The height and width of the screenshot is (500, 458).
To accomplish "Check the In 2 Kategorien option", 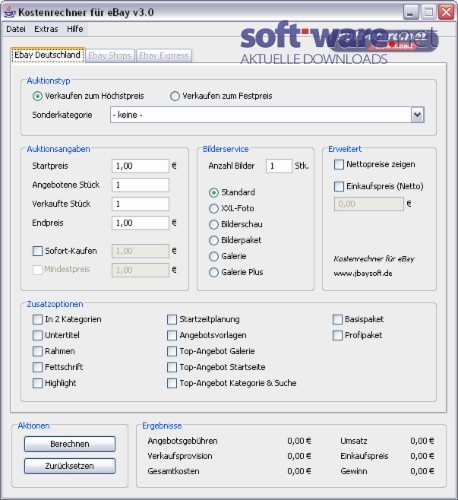I will [38, 320].
